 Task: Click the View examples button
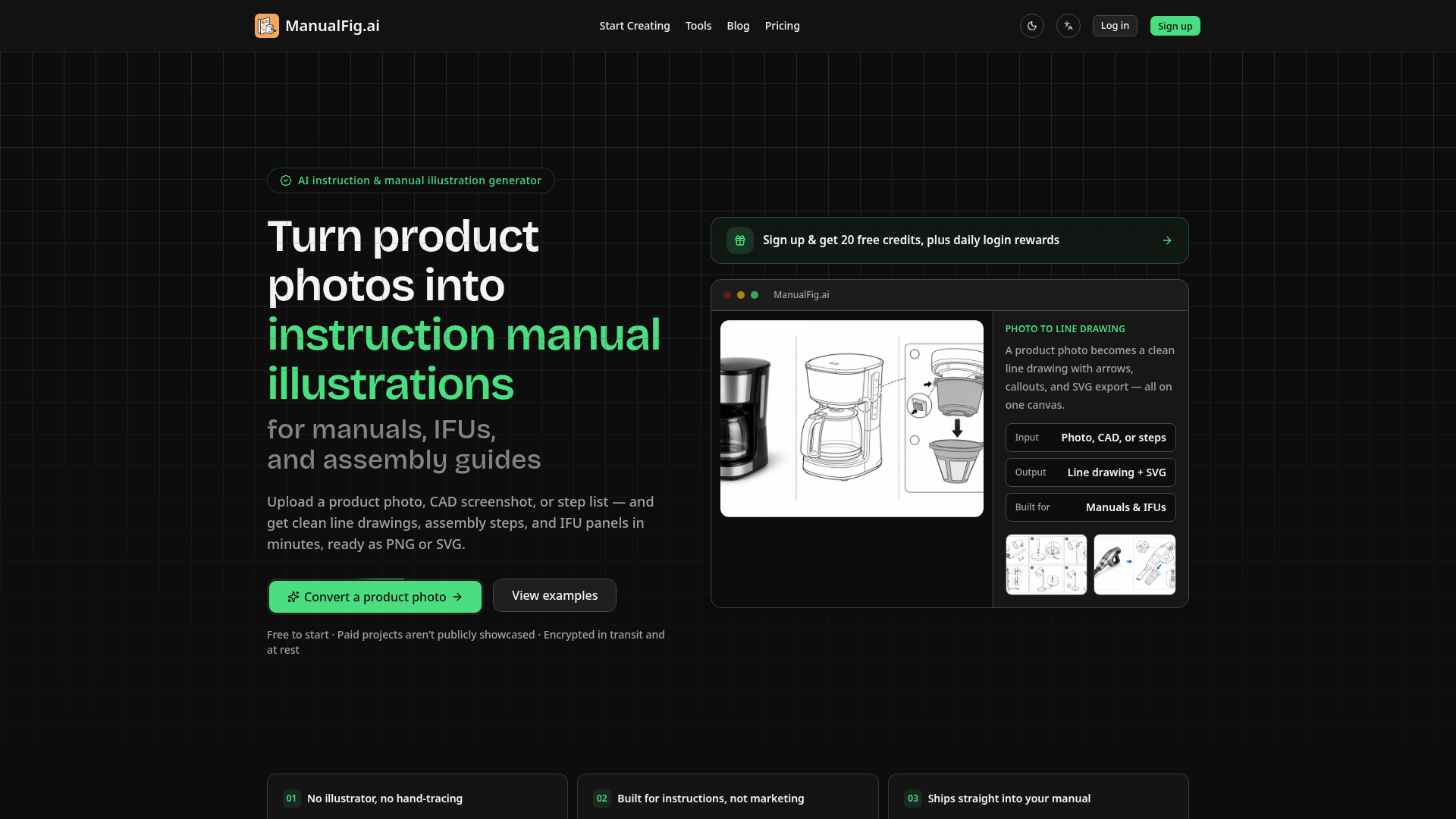click(554, 595)
